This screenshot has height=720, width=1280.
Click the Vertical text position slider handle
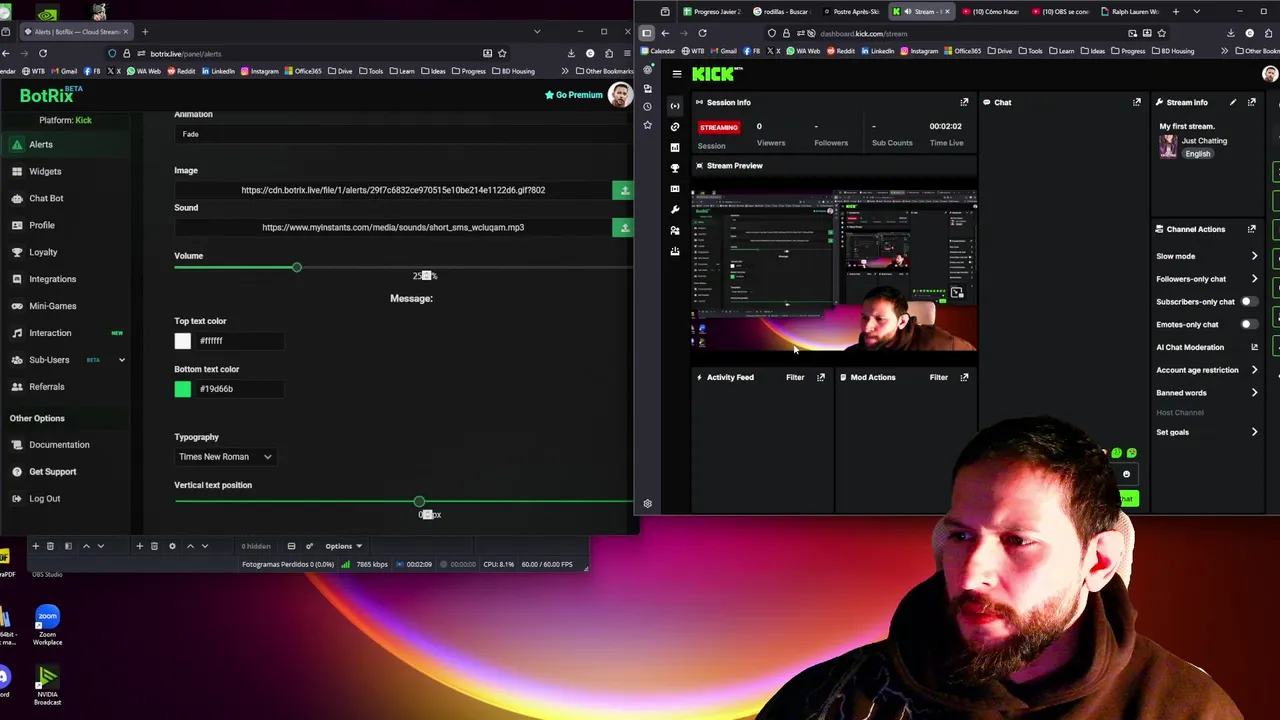(419, 502)
